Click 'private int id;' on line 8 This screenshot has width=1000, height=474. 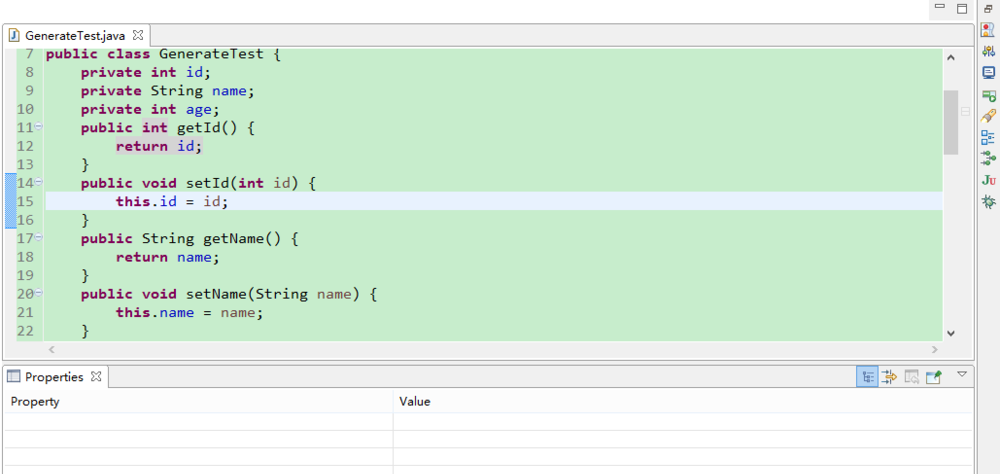tap(145, 72)
